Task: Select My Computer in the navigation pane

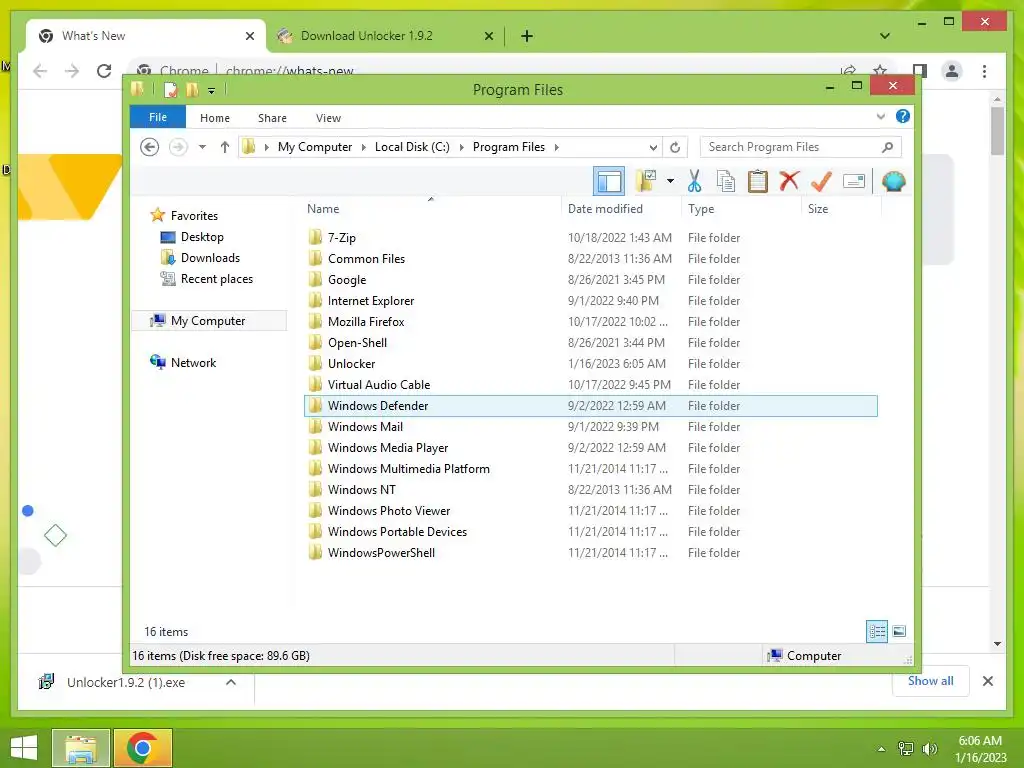Action: 208,321
